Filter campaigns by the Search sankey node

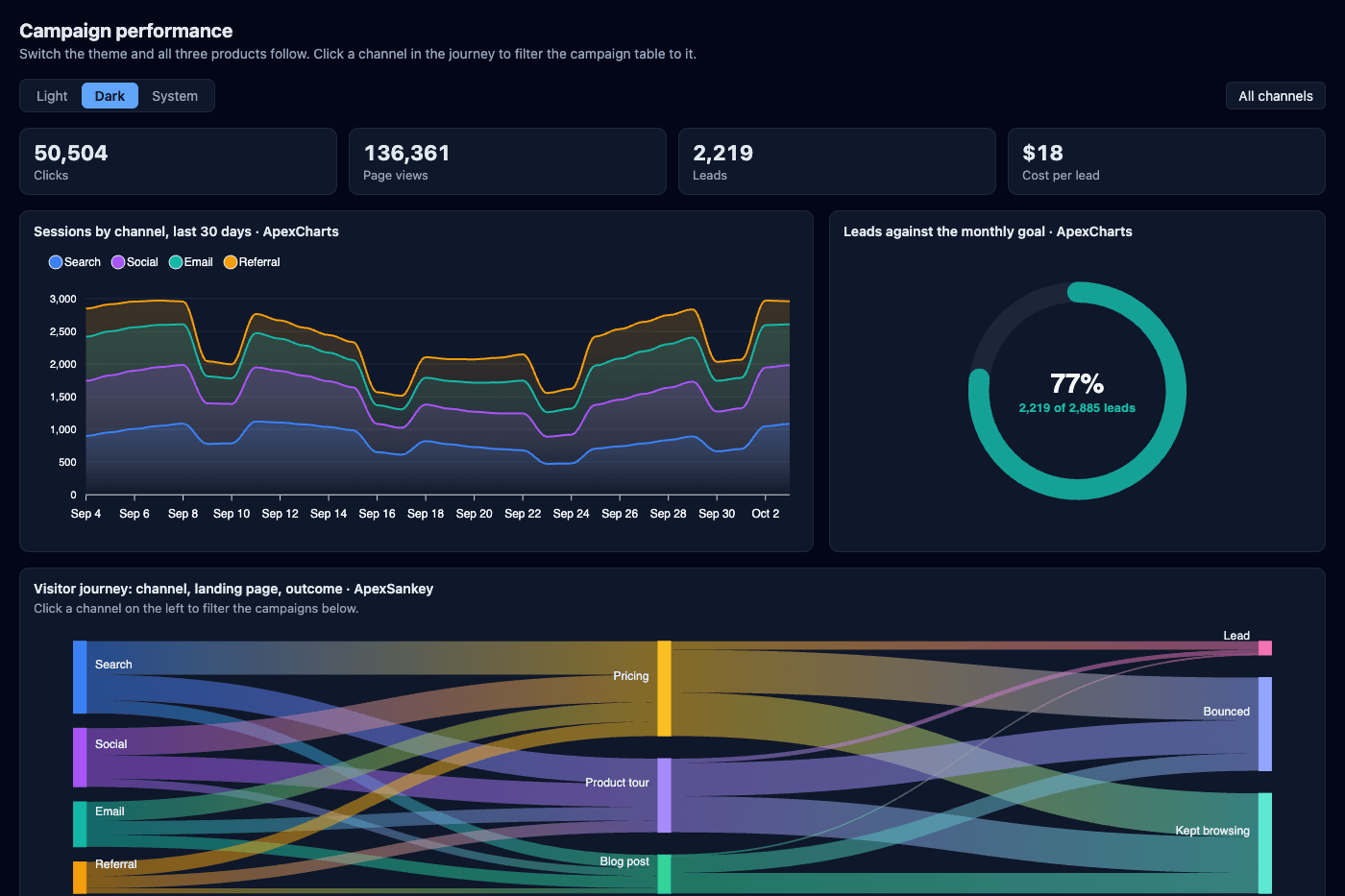pyautogui.click(x=80, y=677)
